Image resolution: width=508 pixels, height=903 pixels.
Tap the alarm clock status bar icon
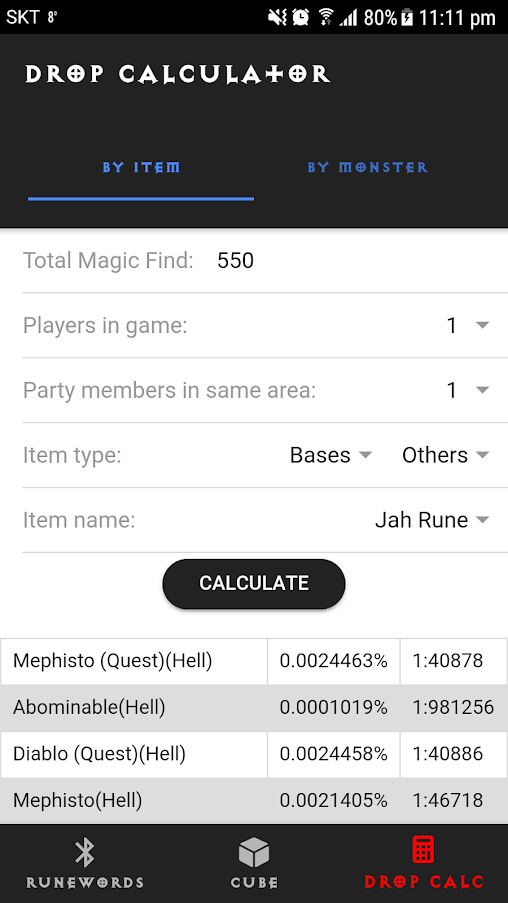(x=301, y=17)
